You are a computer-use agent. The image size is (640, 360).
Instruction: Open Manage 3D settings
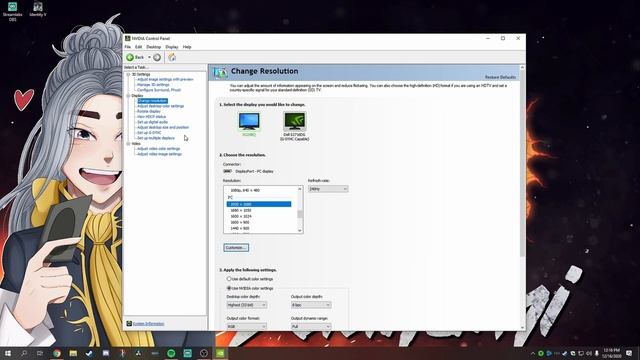(x=153, y=85)
